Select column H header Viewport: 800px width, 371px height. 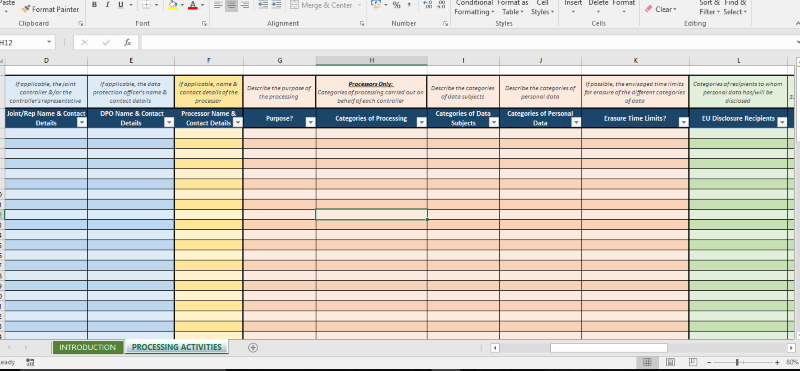(x=371, y=60)
